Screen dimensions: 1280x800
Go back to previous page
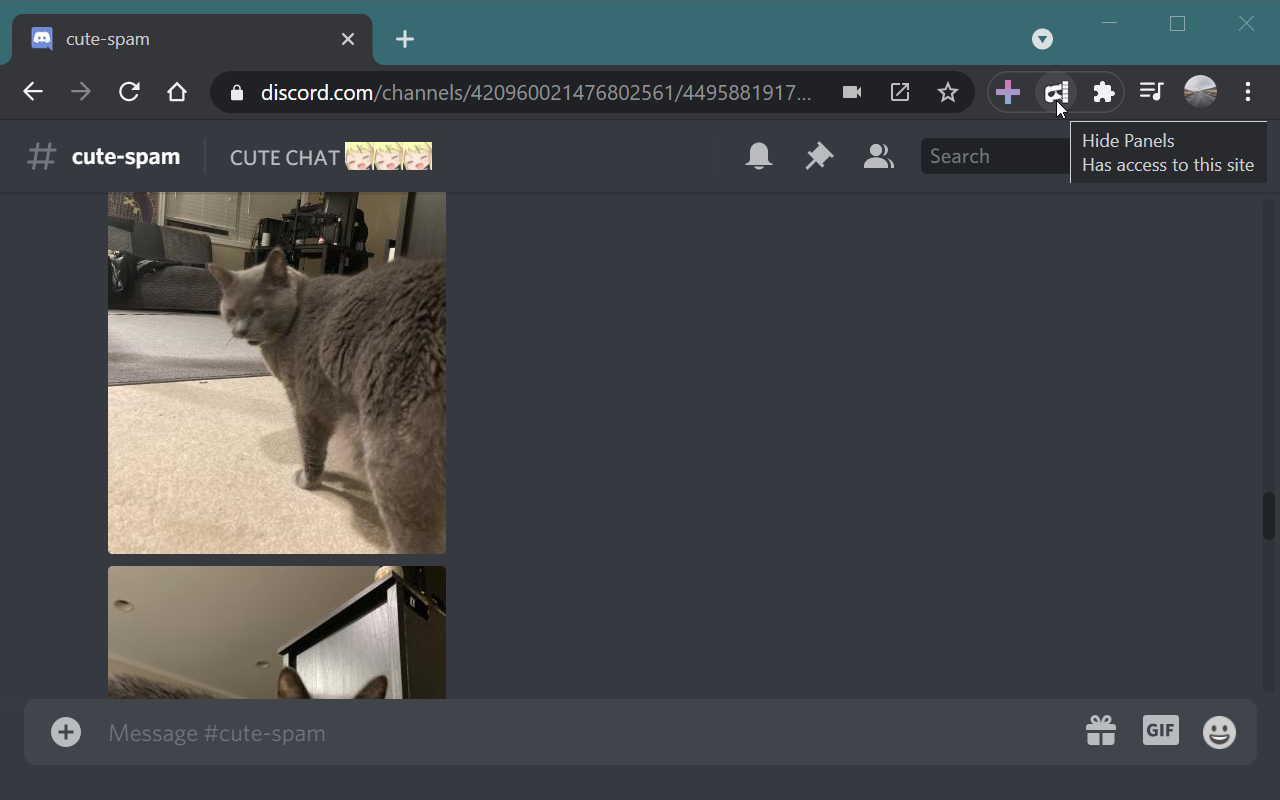(33, 92)
